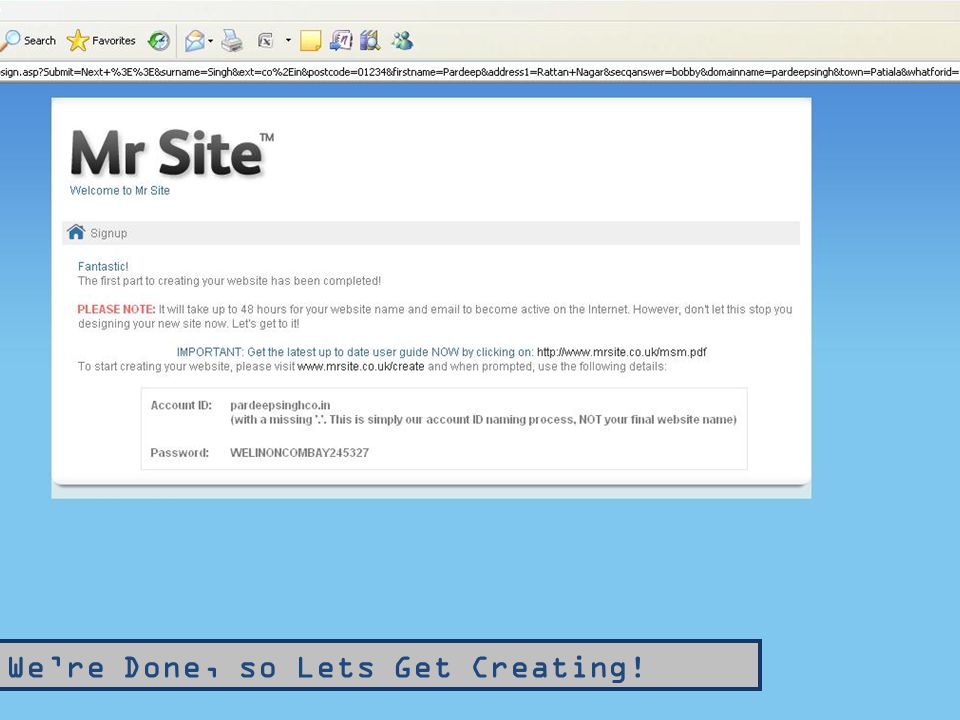Click the Search magnifier toolbar button

(x=28, y=40)
